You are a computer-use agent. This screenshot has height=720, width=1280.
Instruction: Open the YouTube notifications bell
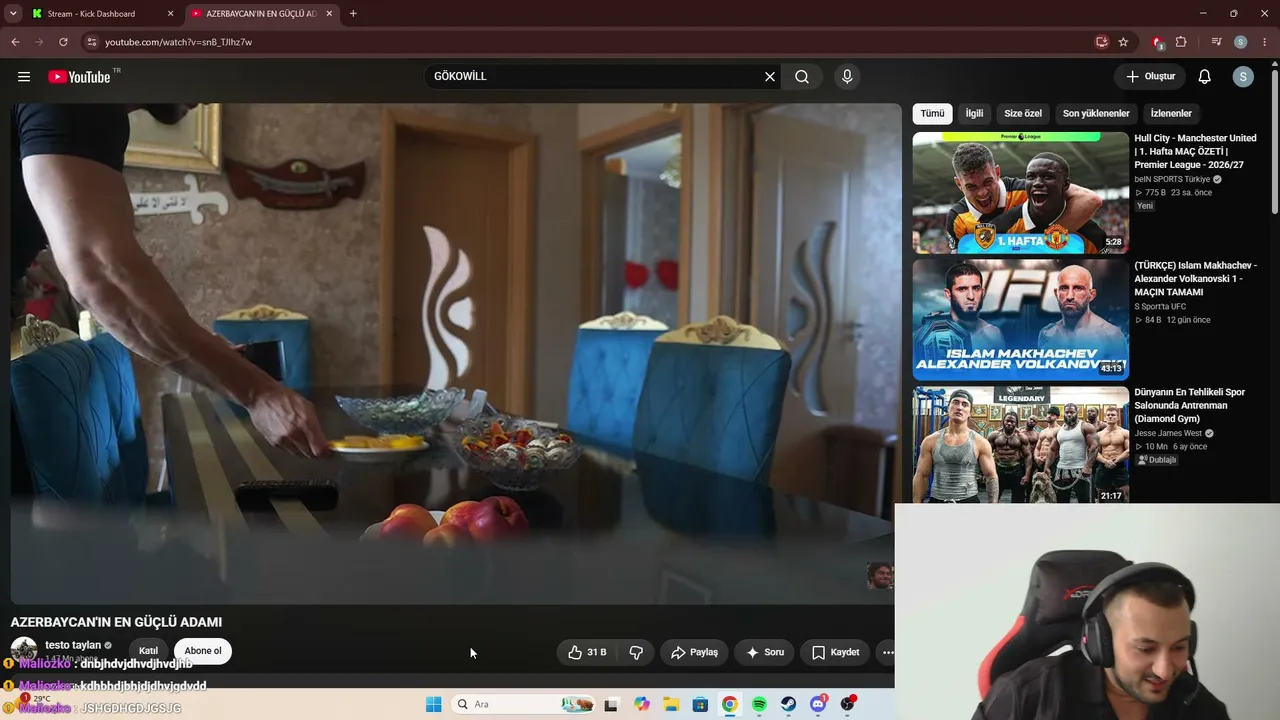pyautogui.click(x=1205, y=77)
